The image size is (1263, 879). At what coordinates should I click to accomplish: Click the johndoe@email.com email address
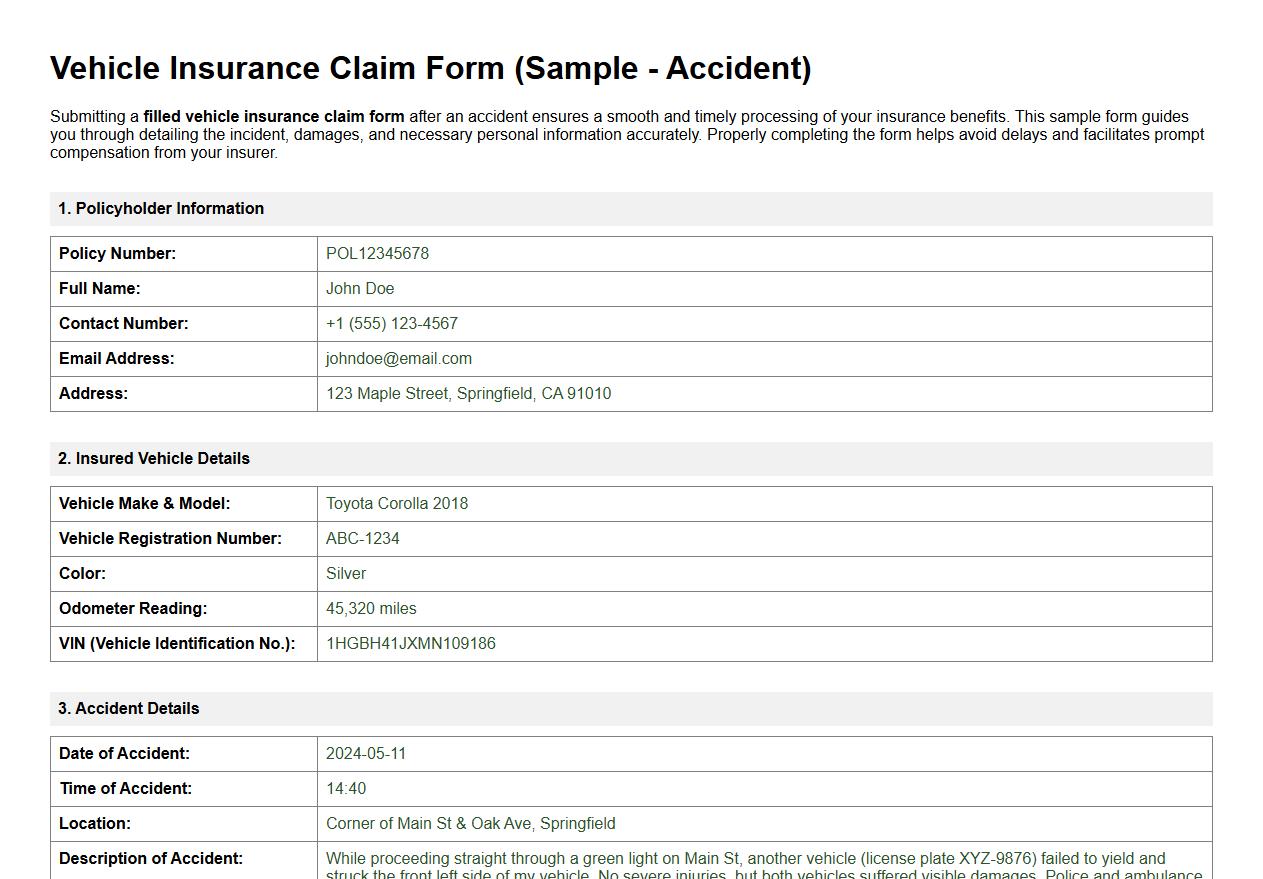pyautogui.click(x=399, y=358)
